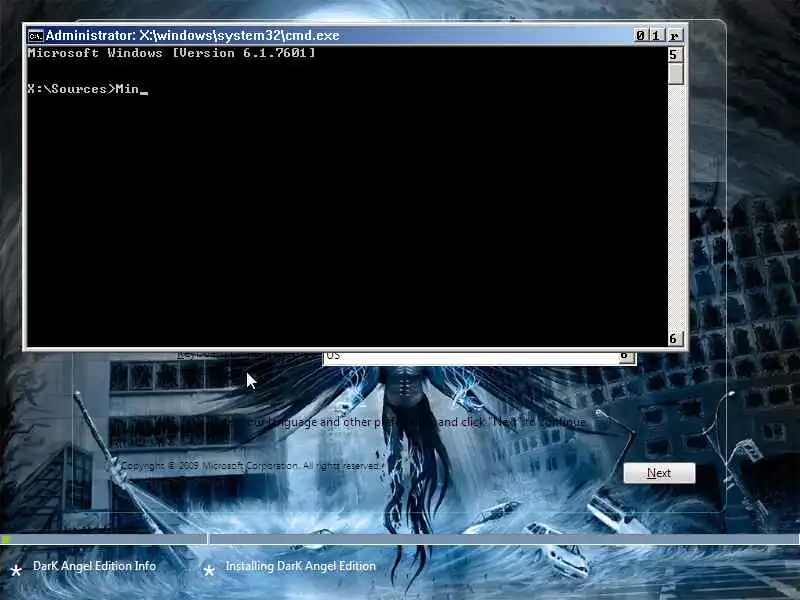Screen dimensions: 800x600
Task: Click the Microsoft Corporation copyright text
Action: click(250, 466)
